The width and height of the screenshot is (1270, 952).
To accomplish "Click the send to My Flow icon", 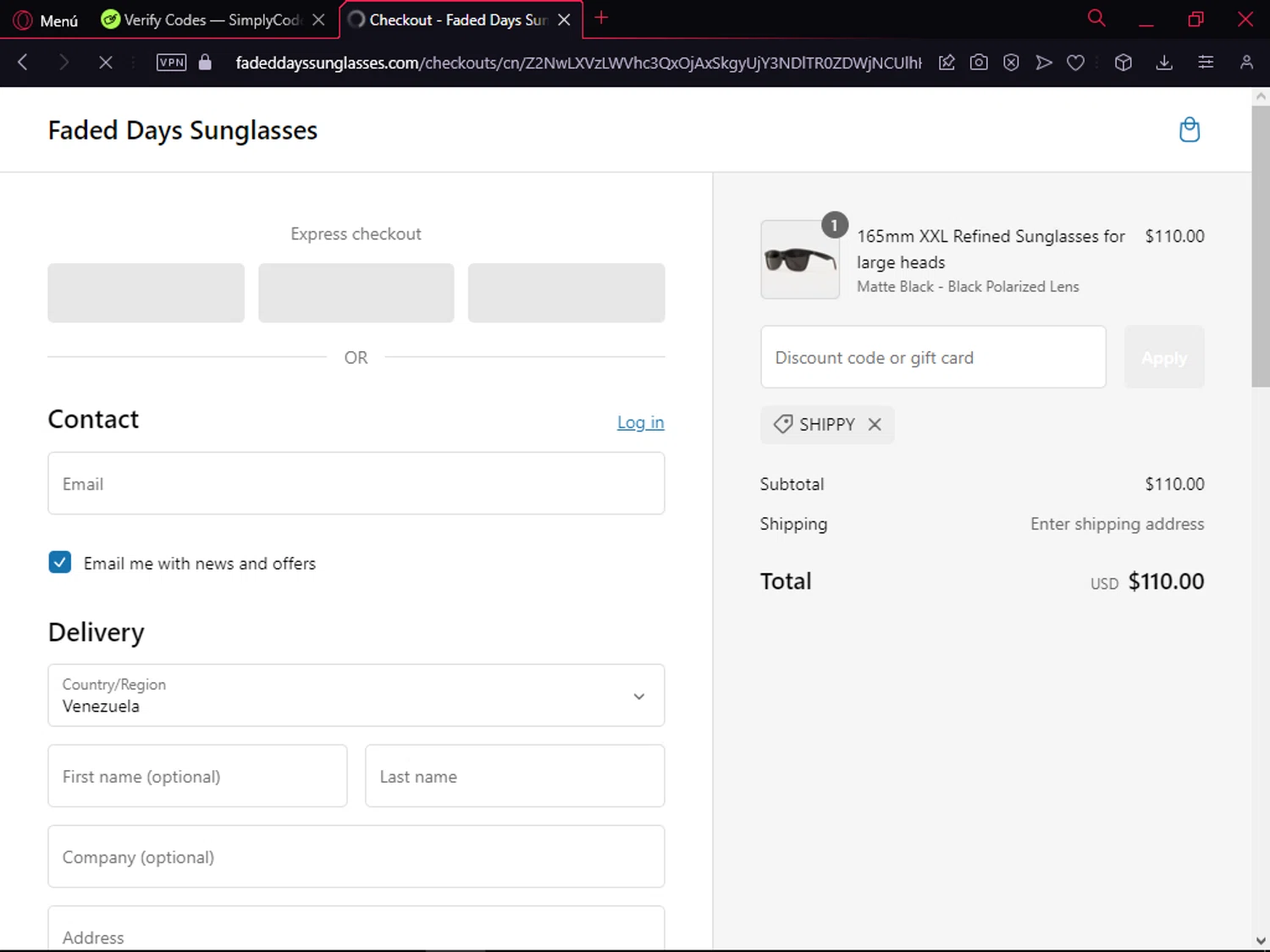I will (x=1043, y=62).
